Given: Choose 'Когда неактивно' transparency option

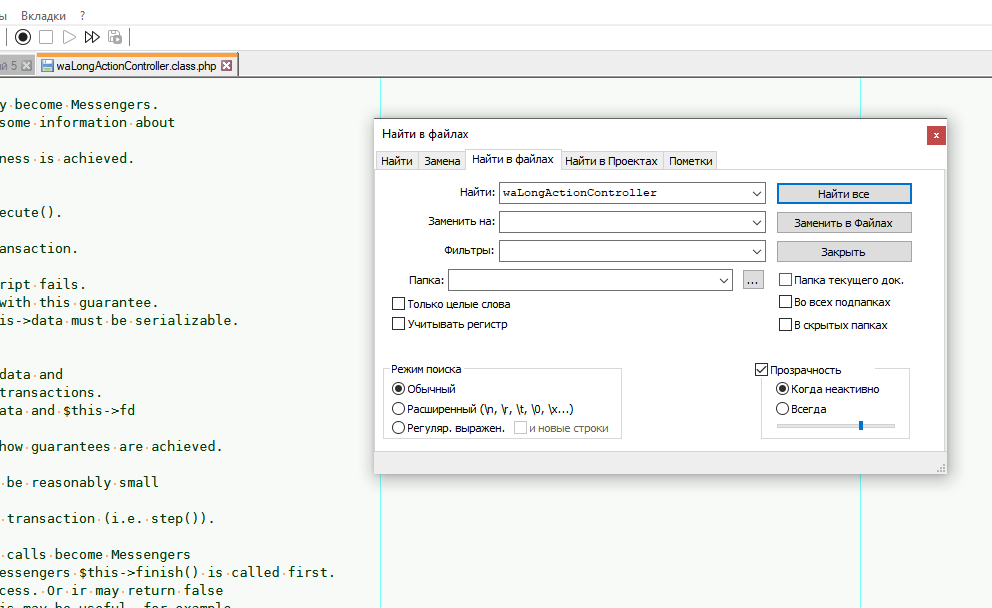Looking at the screenshot, I should pos(783,388).
